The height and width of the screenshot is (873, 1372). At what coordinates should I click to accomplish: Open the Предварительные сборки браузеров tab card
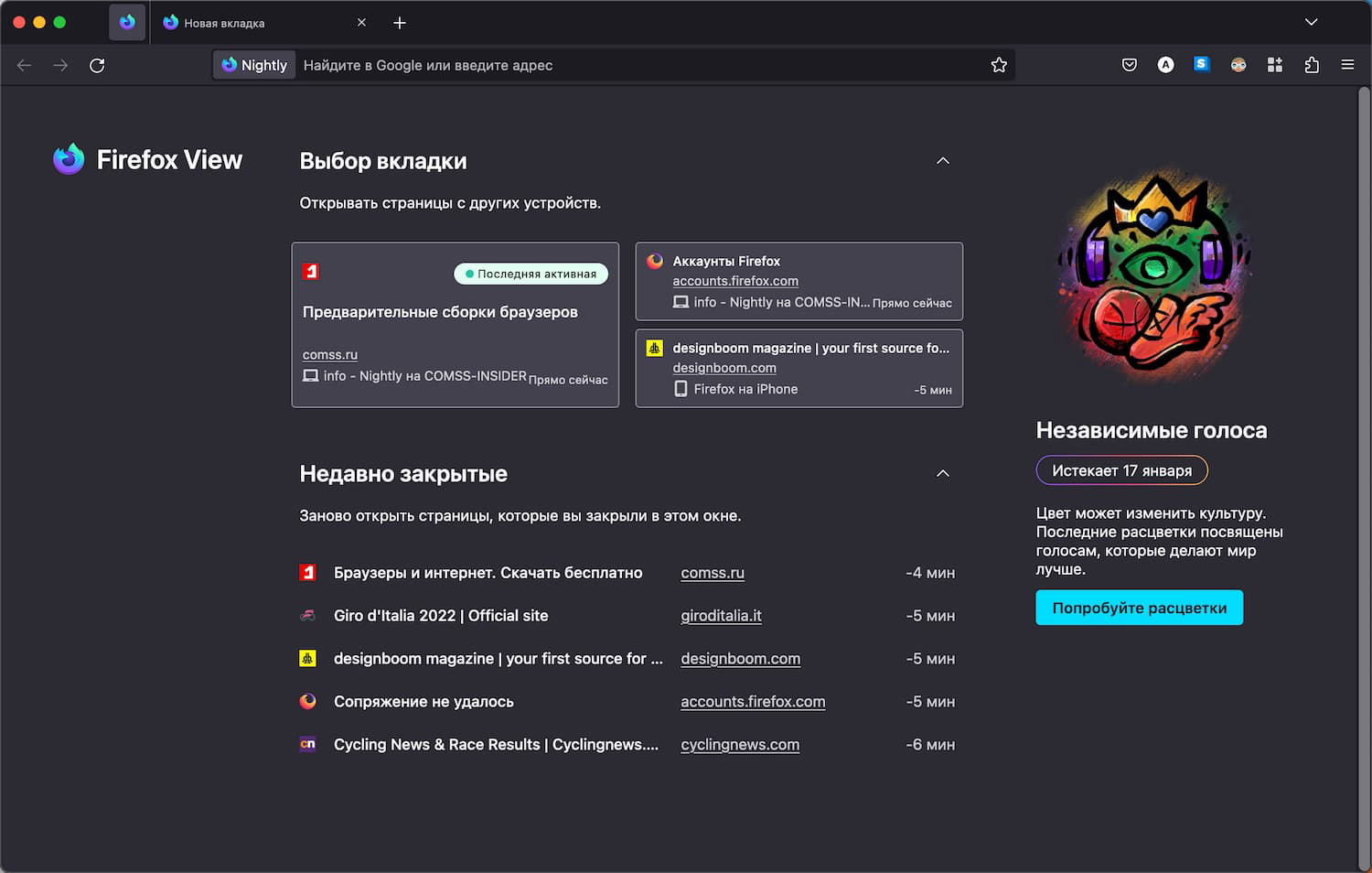click(x=456, y=325)
